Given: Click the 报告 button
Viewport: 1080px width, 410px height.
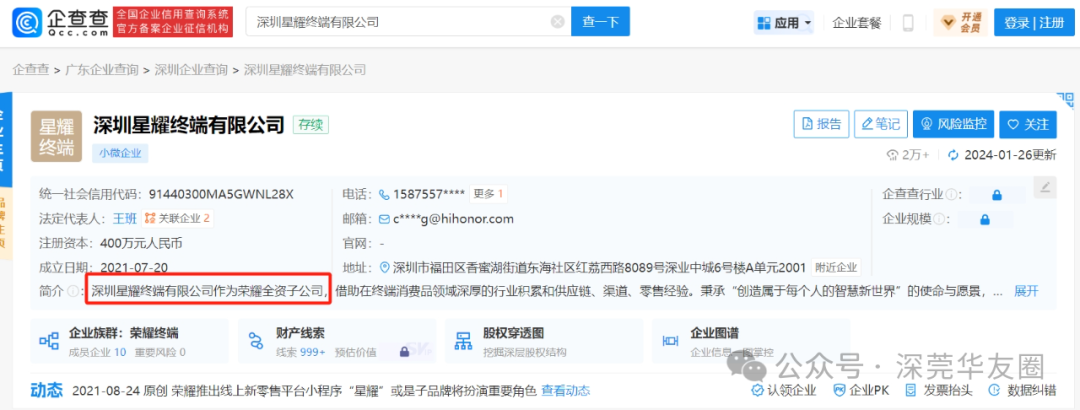Looking at the screenshot, I should coord(822,124).
